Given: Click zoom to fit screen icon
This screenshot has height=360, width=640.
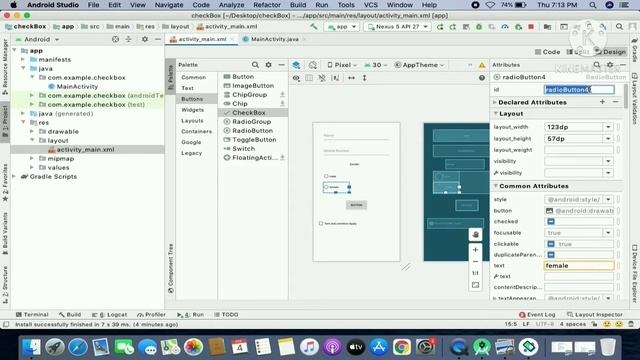Looking at the screenshot, I should click(x=476, y=285).
